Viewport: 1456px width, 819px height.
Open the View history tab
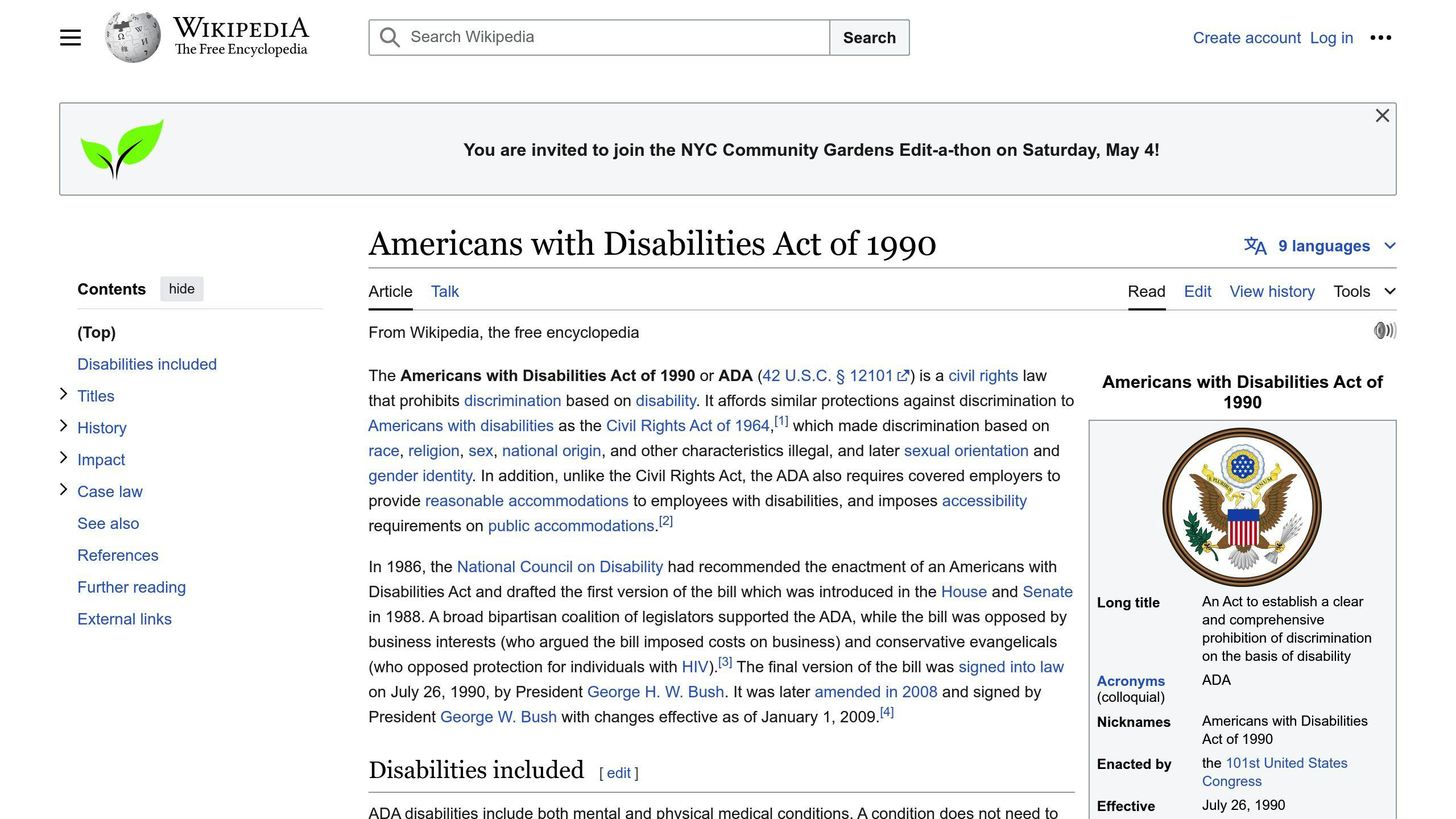tap(1272, 291)
